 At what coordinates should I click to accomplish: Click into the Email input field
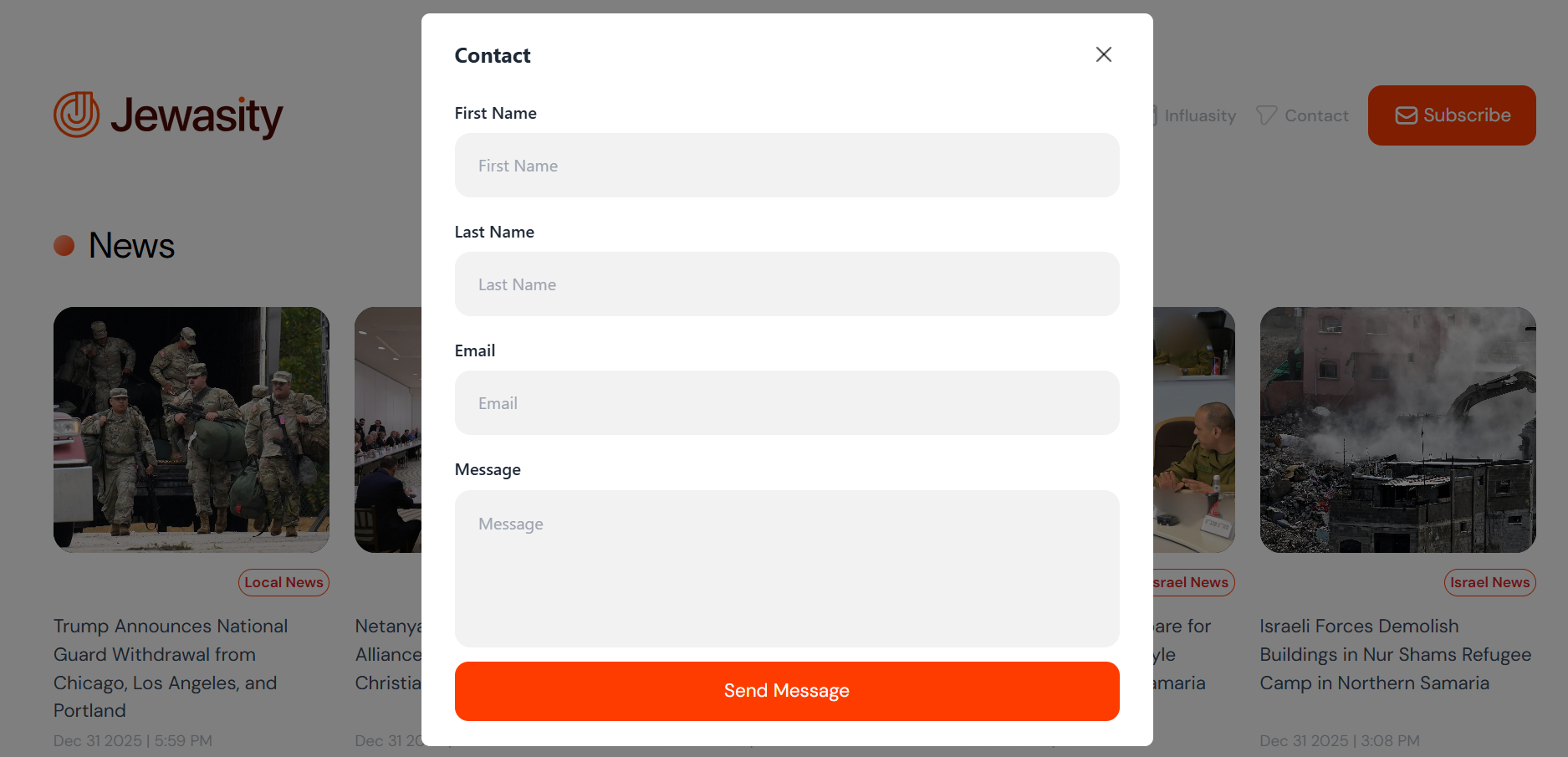787,403
